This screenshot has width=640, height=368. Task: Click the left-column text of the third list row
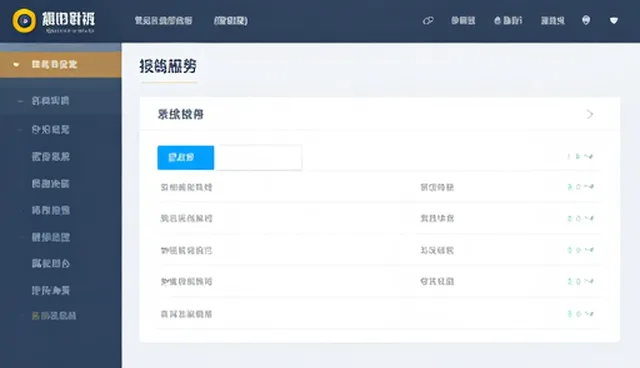pyautogui.click(x=187, y=251)
